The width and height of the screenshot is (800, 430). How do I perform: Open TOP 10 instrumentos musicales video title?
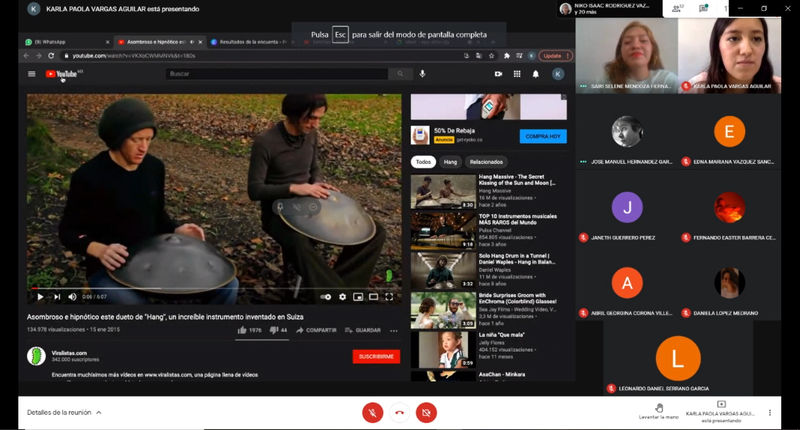point(517,219)
